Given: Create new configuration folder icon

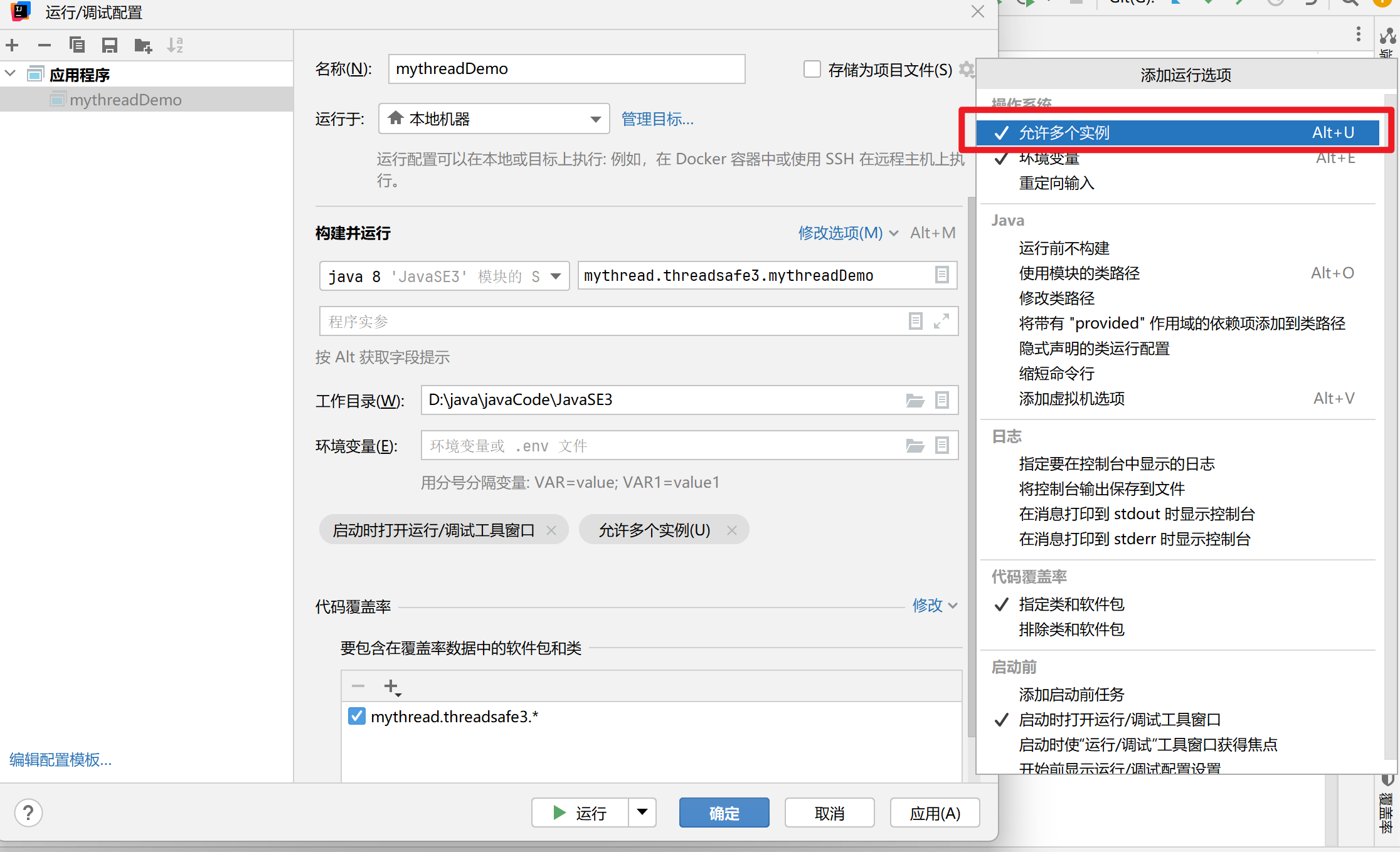Looking at the screenshot, I should tap(143, 45).
